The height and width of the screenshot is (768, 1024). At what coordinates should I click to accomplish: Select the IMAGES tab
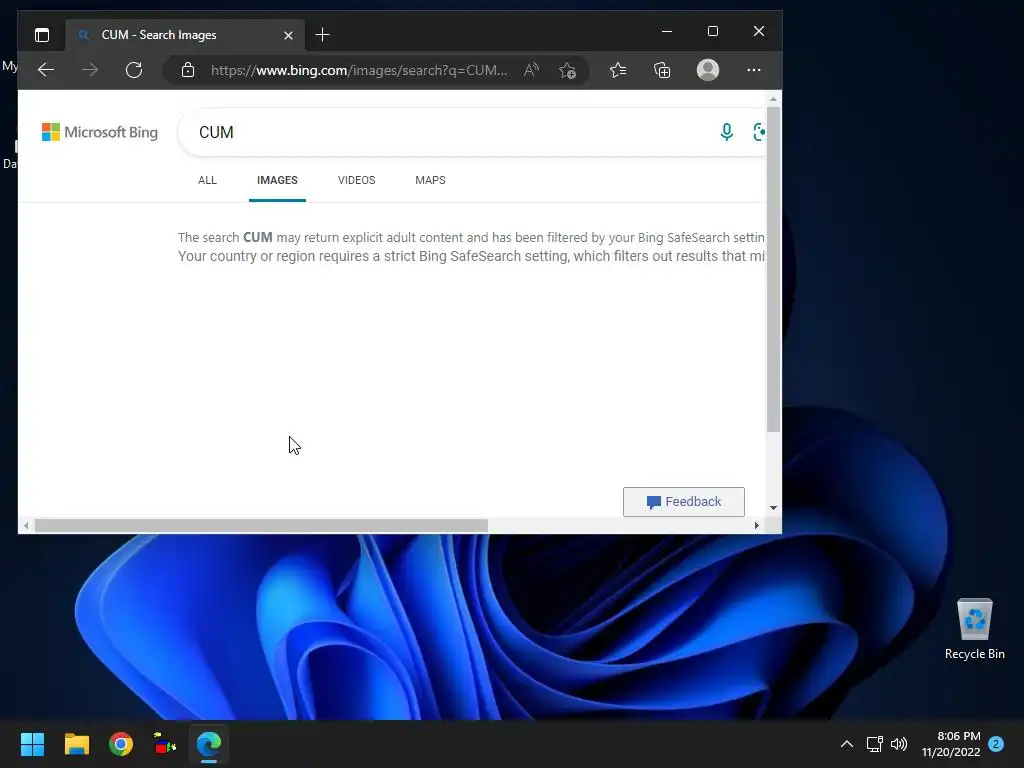click(x=277, y=180)
